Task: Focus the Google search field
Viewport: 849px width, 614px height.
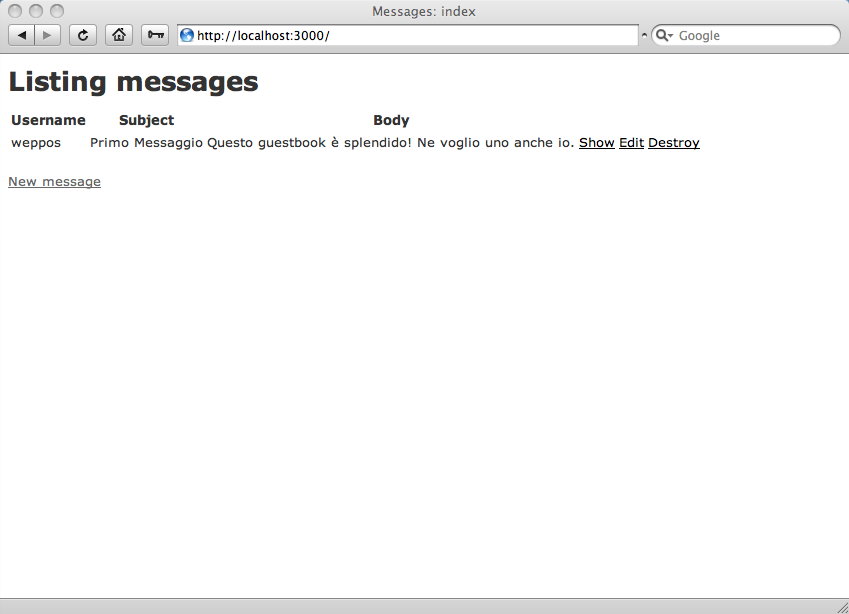Action: coord(746,35)
